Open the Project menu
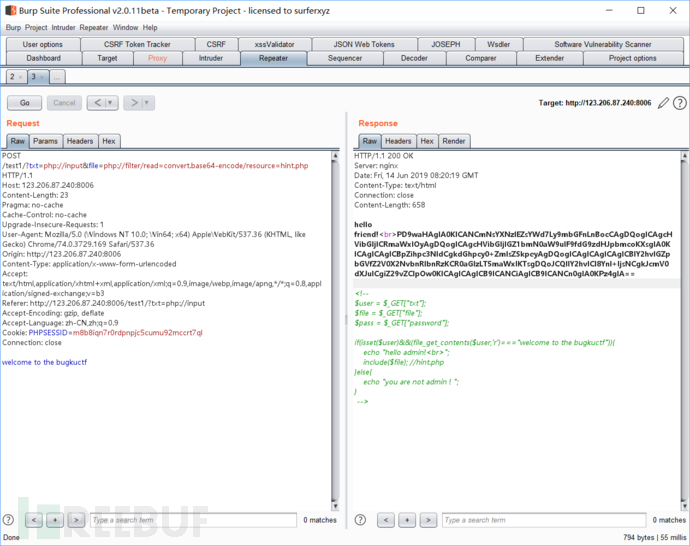Screen dimensions: 690x546 (x=36, y=27)
